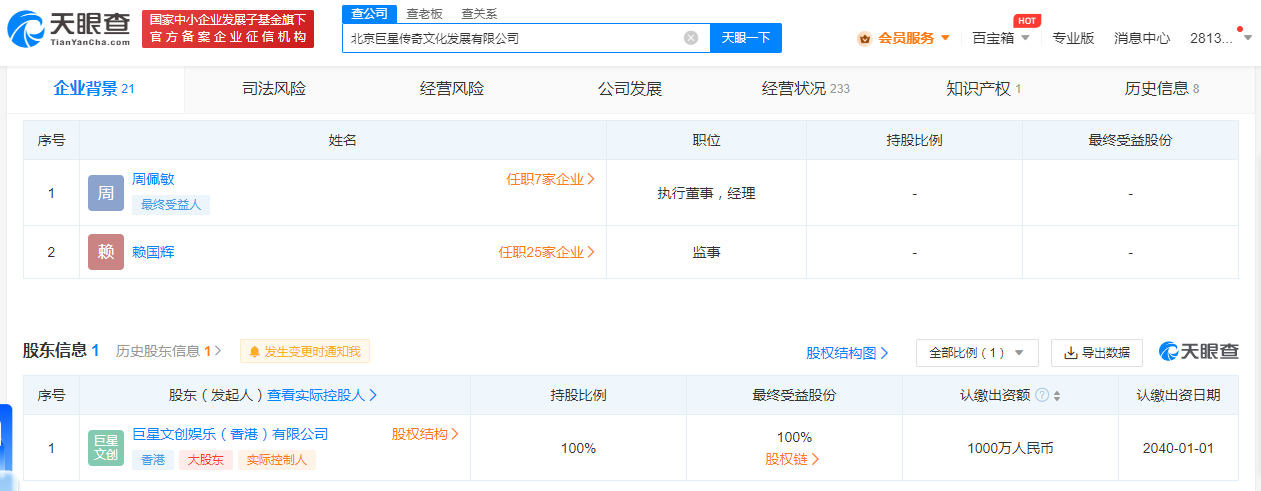This screenshot has width=1261, height=491.
Task: Click the bell icon in the change notification button
Action: 255,352
